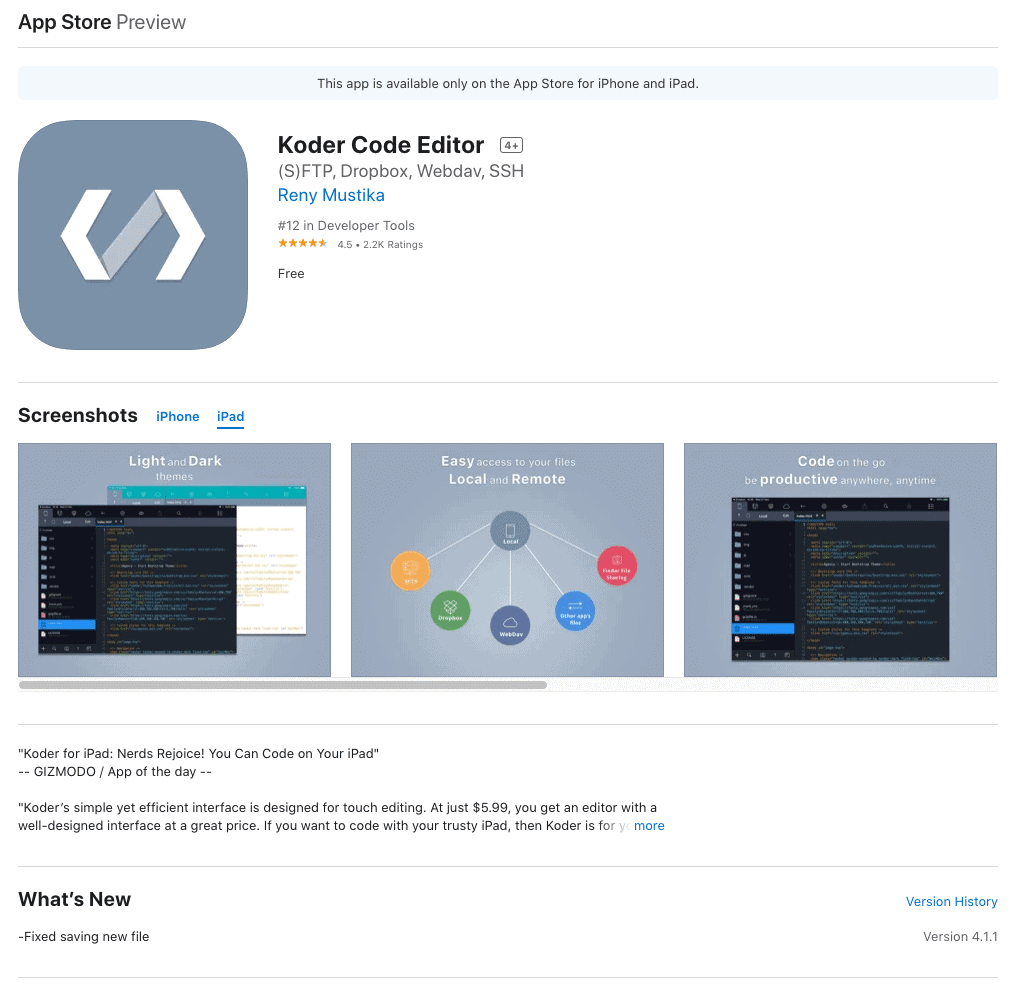This screenshot has height=986, width=1018.
Task: Click the -Fixed saving new file text
Action: [84, 937]
